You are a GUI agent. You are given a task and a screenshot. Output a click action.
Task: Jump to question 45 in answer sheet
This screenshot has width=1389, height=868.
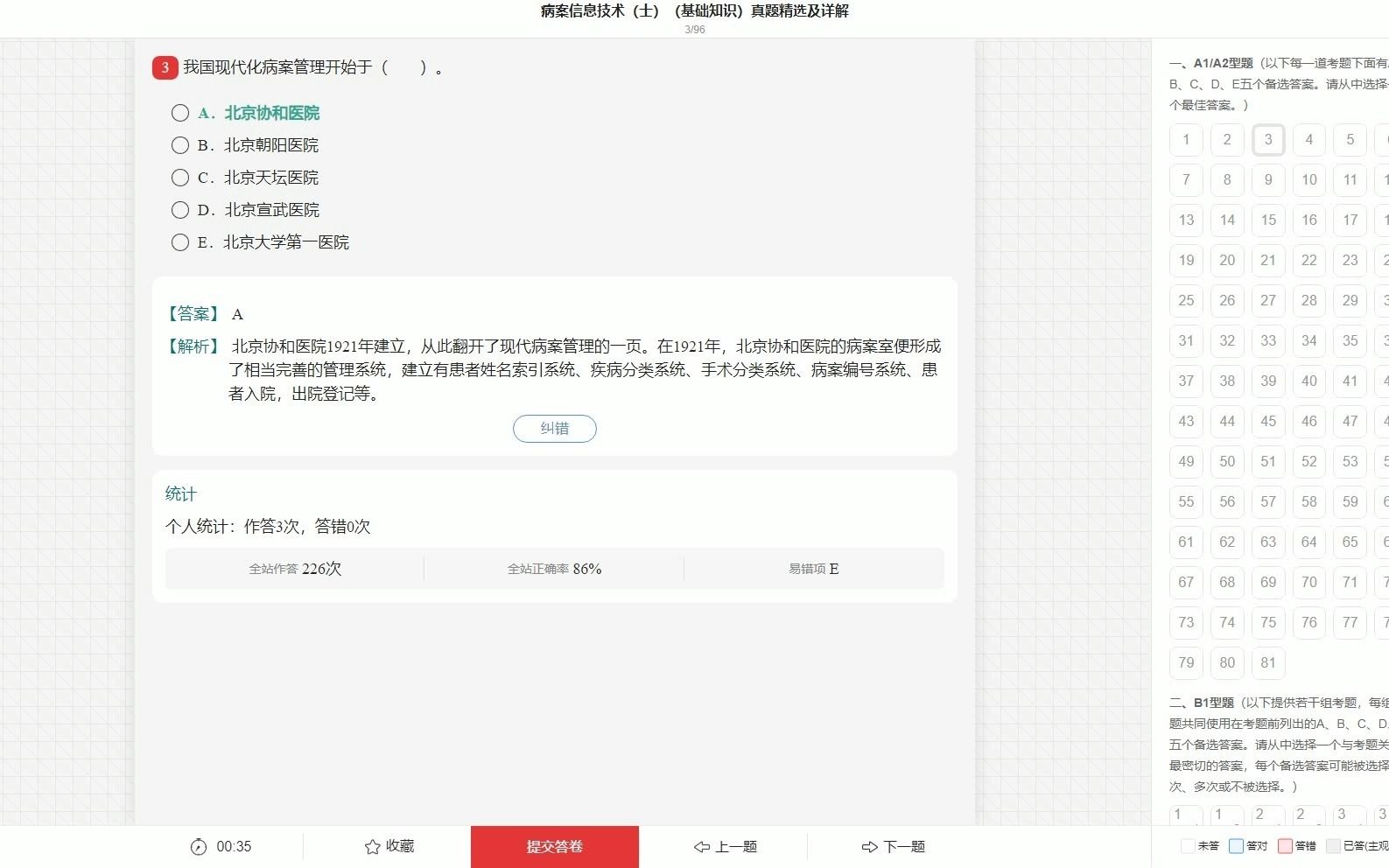tap(1268, 422)
